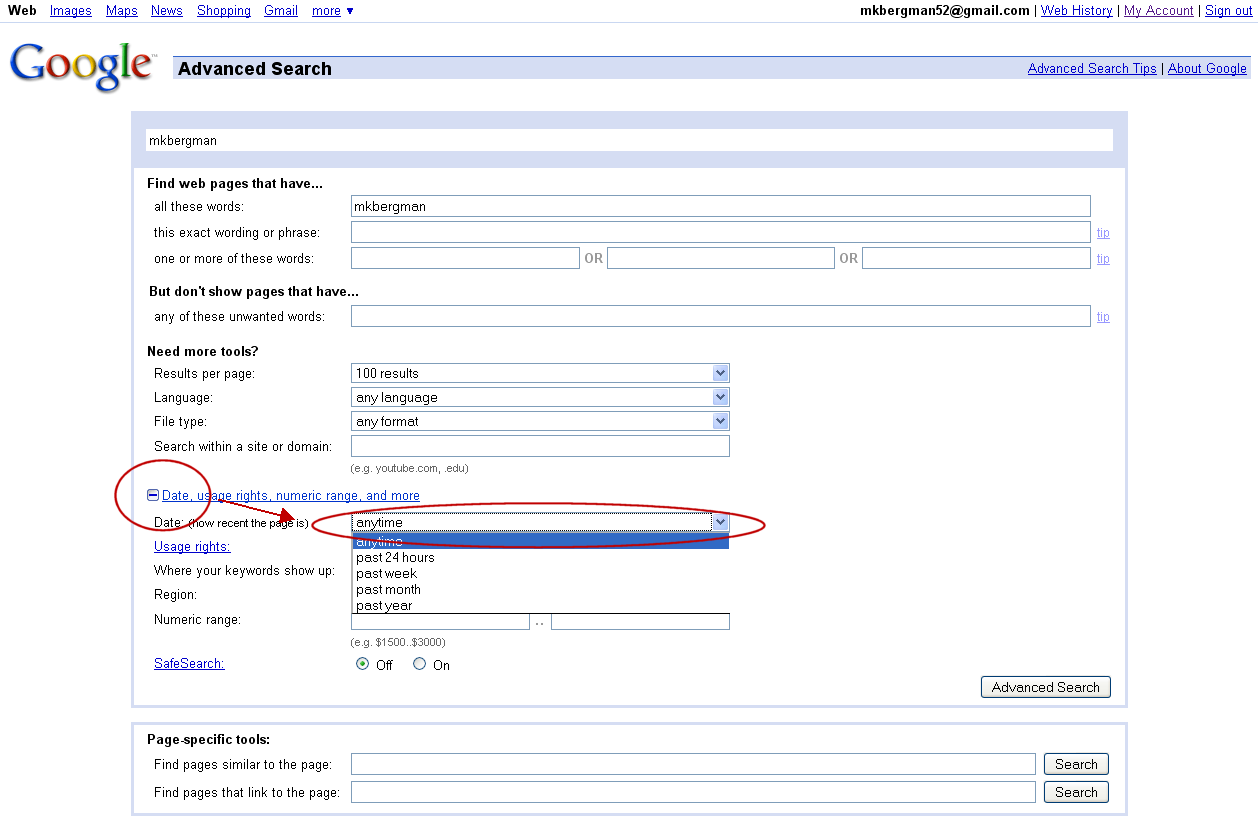This screenshot has width=1258, height=824.
Task: Select 'past month' date option
Action: click(540, 589)
